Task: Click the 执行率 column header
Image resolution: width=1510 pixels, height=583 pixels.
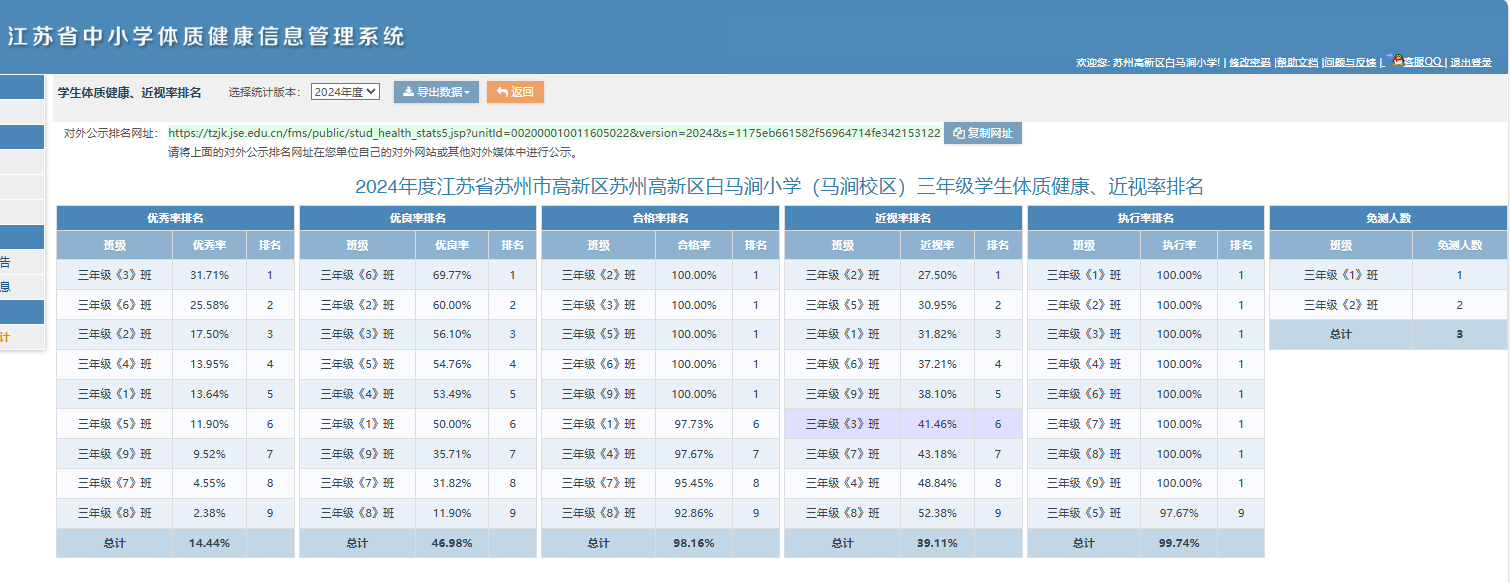Action: coord(1179,246)
